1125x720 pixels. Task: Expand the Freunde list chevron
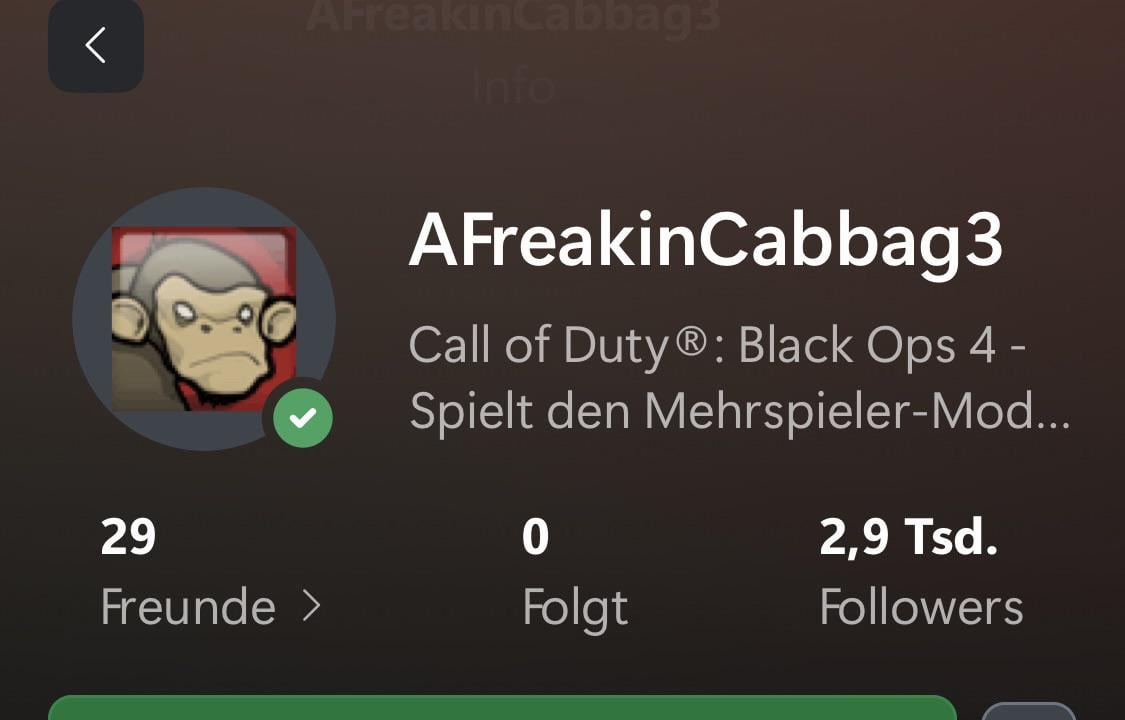pos(311,607)
